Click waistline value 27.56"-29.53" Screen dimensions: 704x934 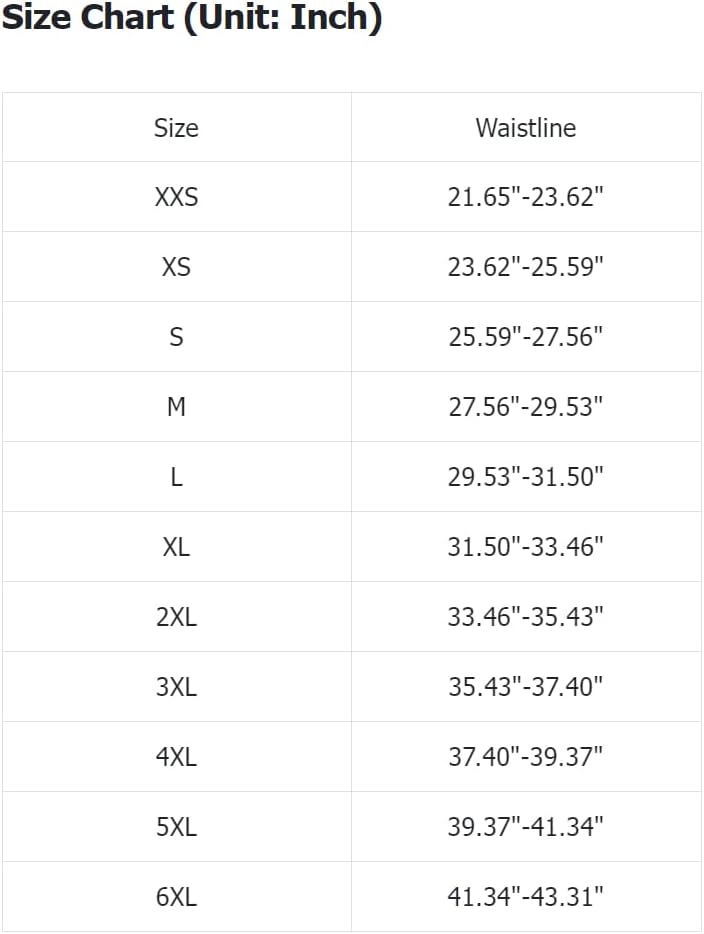click(x=526, y=407)
